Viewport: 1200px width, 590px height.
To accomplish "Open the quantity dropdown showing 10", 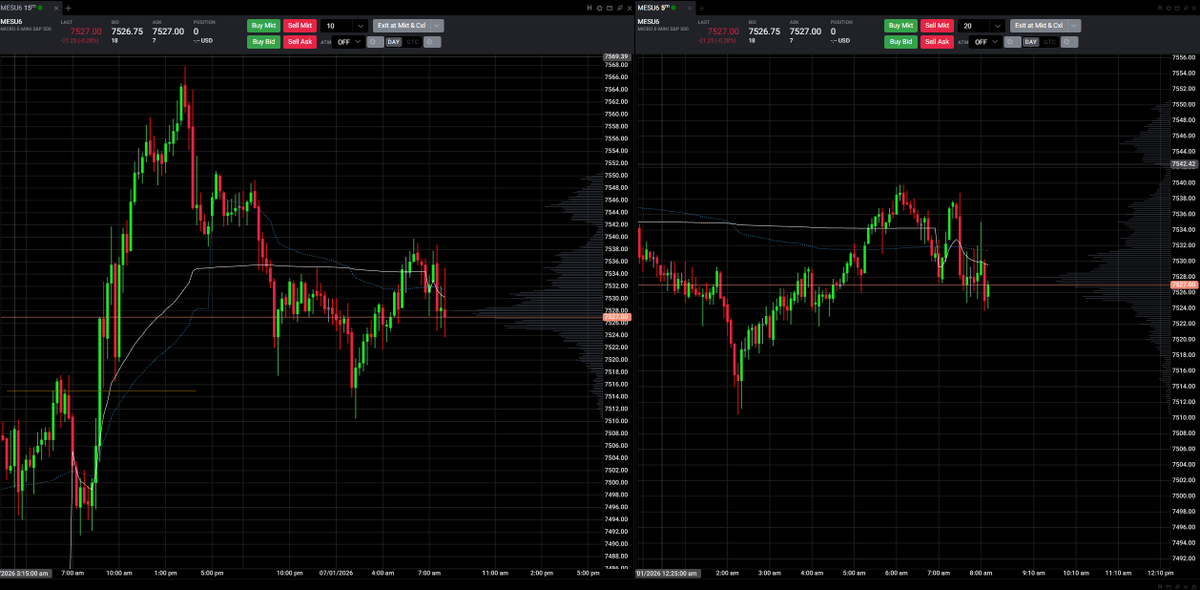I will tap(360, 26).
